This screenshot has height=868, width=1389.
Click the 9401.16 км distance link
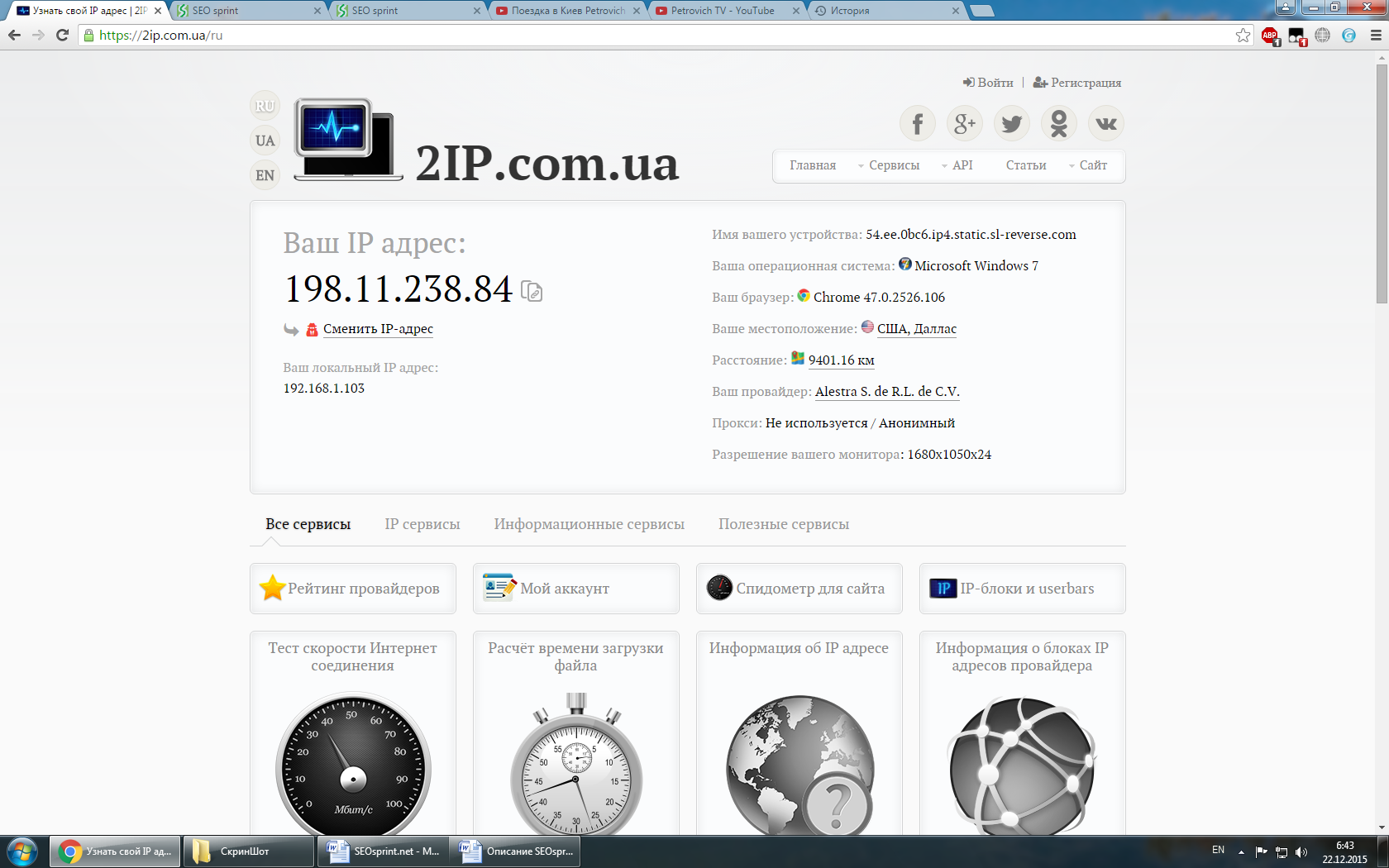point(842,360)
